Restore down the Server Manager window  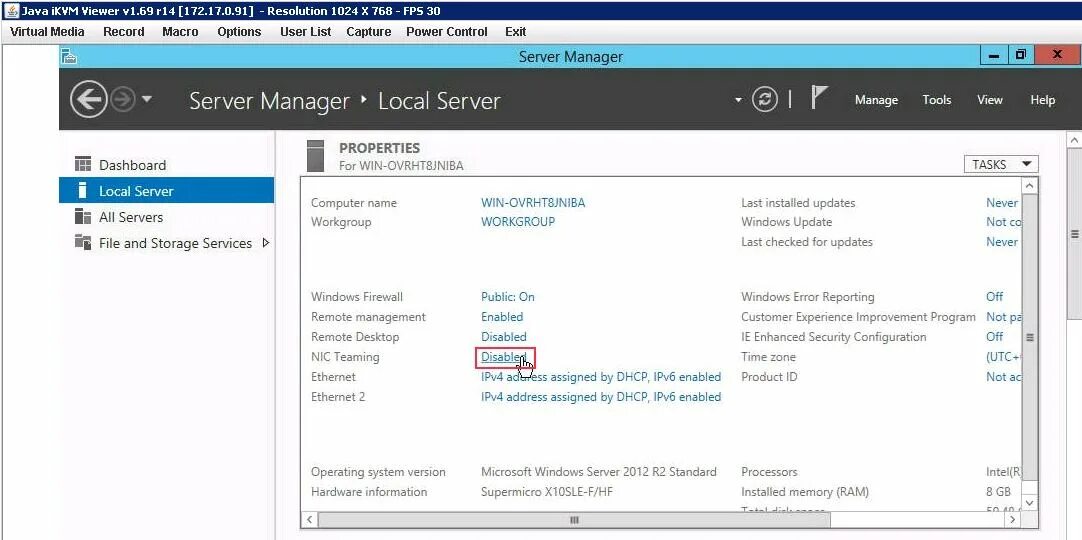pyautogui.click(x=1020, y=55)
